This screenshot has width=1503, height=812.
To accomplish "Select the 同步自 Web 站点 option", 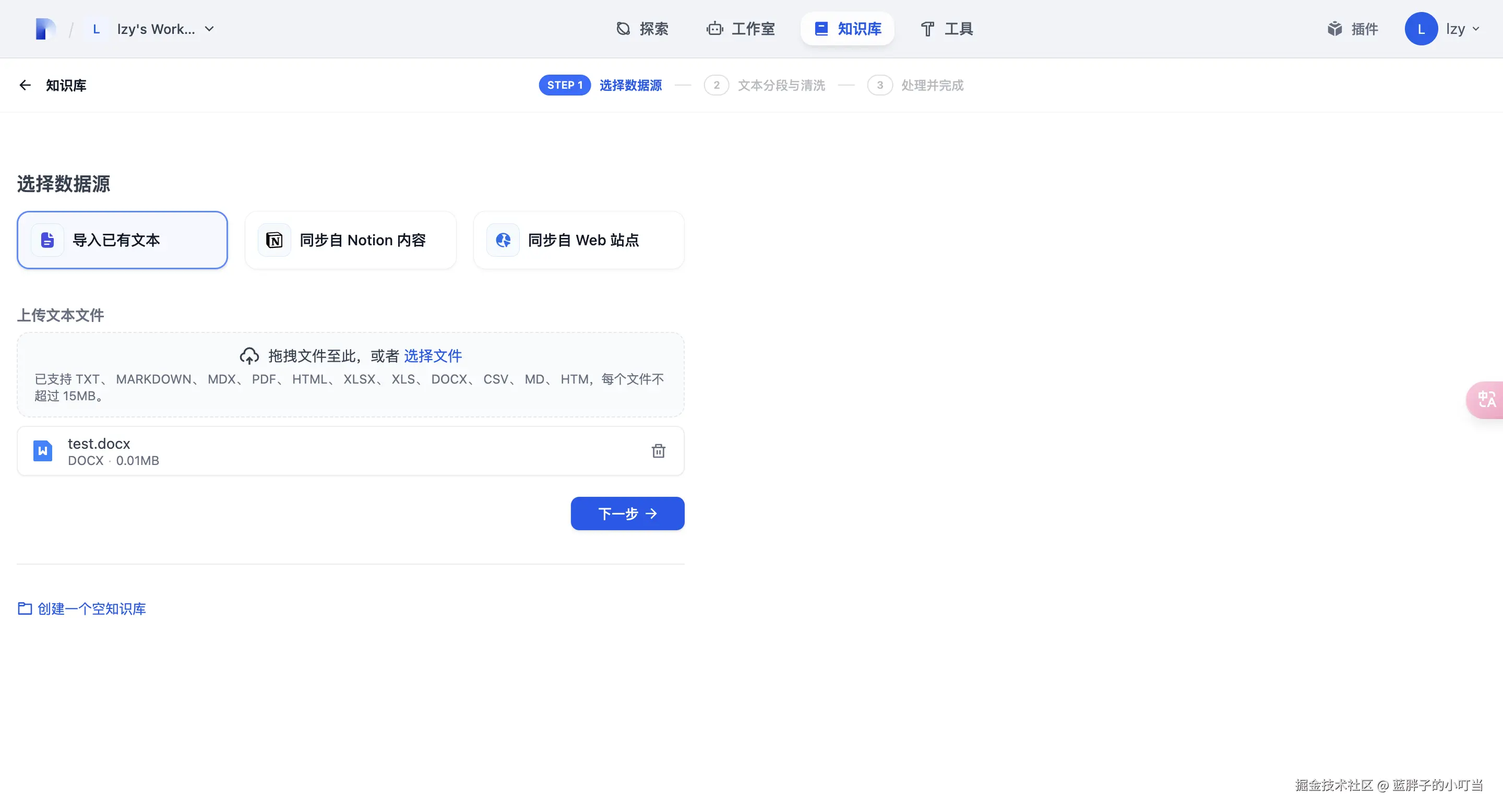I will coord(578,240).
